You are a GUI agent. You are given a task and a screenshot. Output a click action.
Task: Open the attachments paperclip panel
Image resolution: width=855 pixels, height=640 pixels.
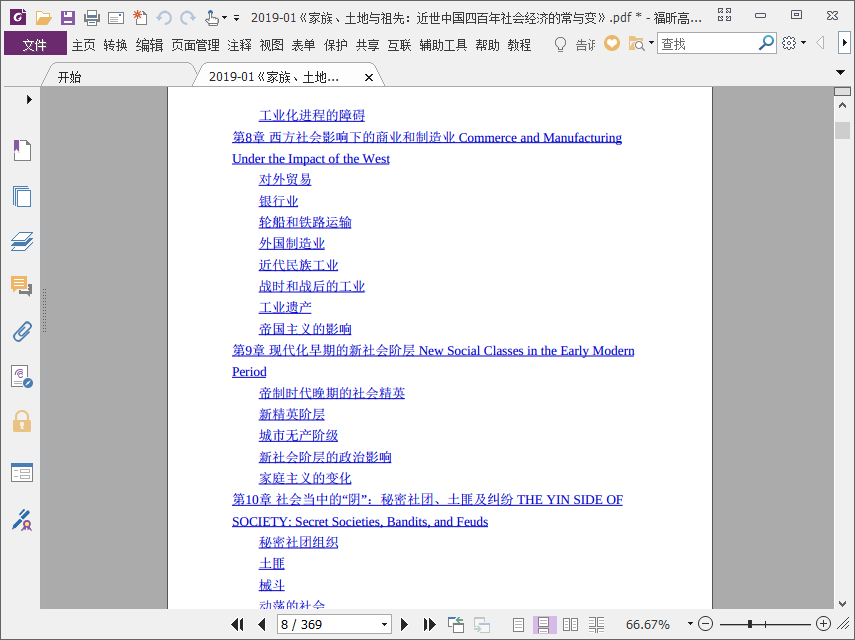pos(22,331)
